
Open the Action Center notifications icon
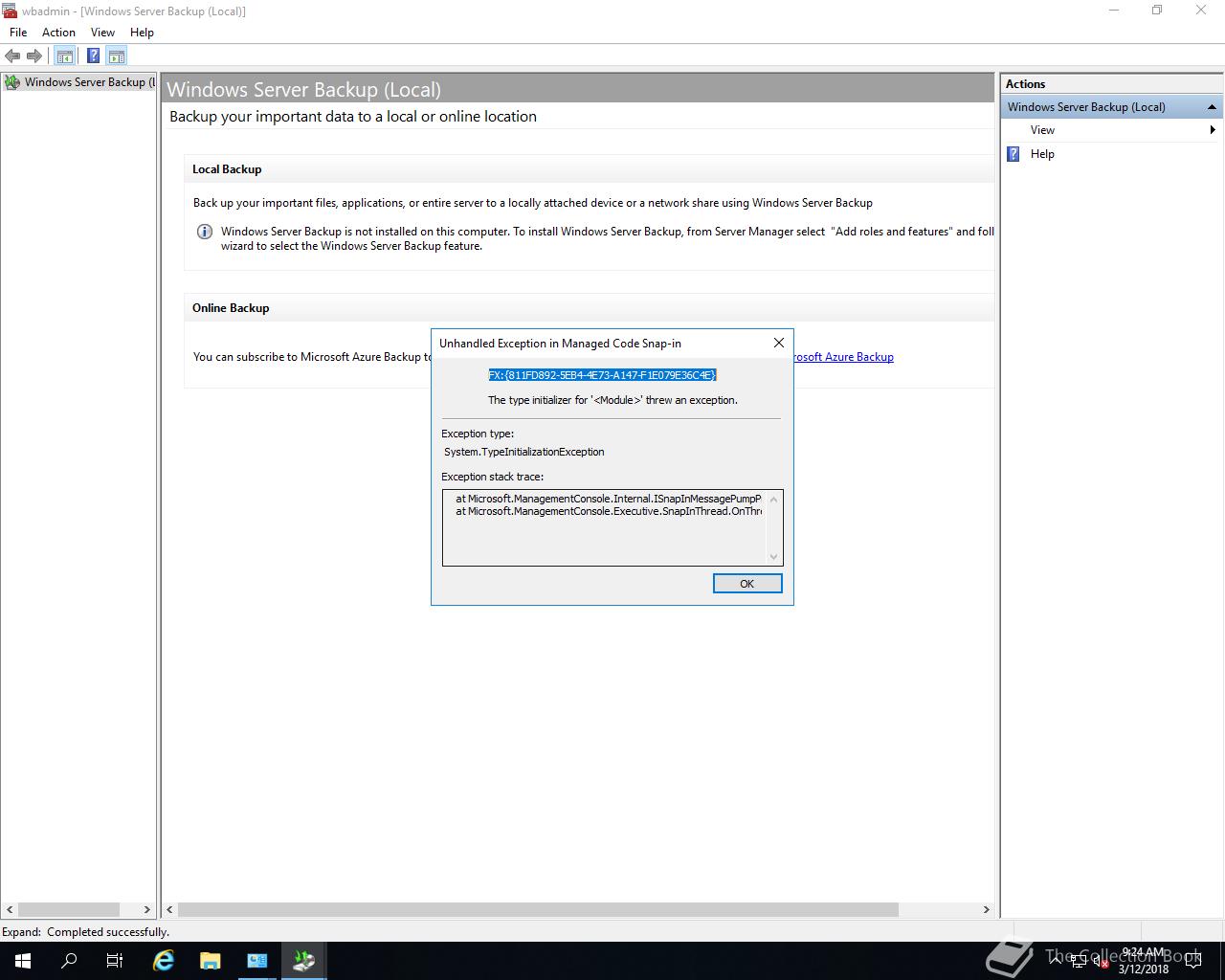pyautogui.click(x=1193, y=961)
